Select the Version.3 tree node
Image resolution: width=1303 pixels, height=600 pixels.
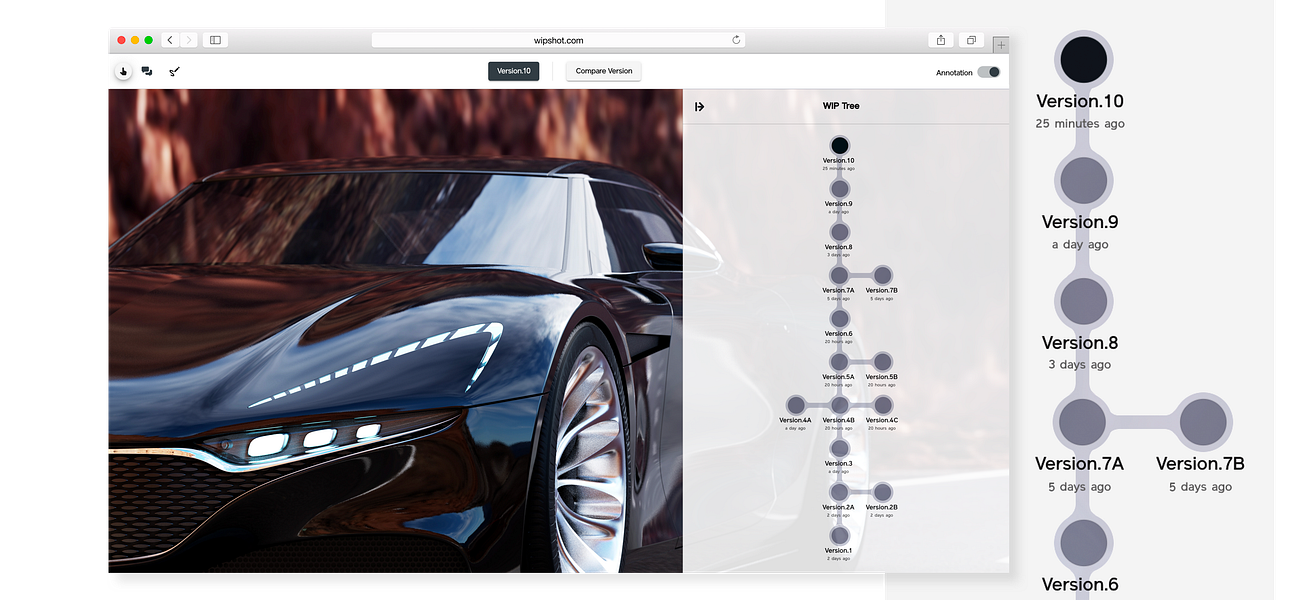(839, 449)
